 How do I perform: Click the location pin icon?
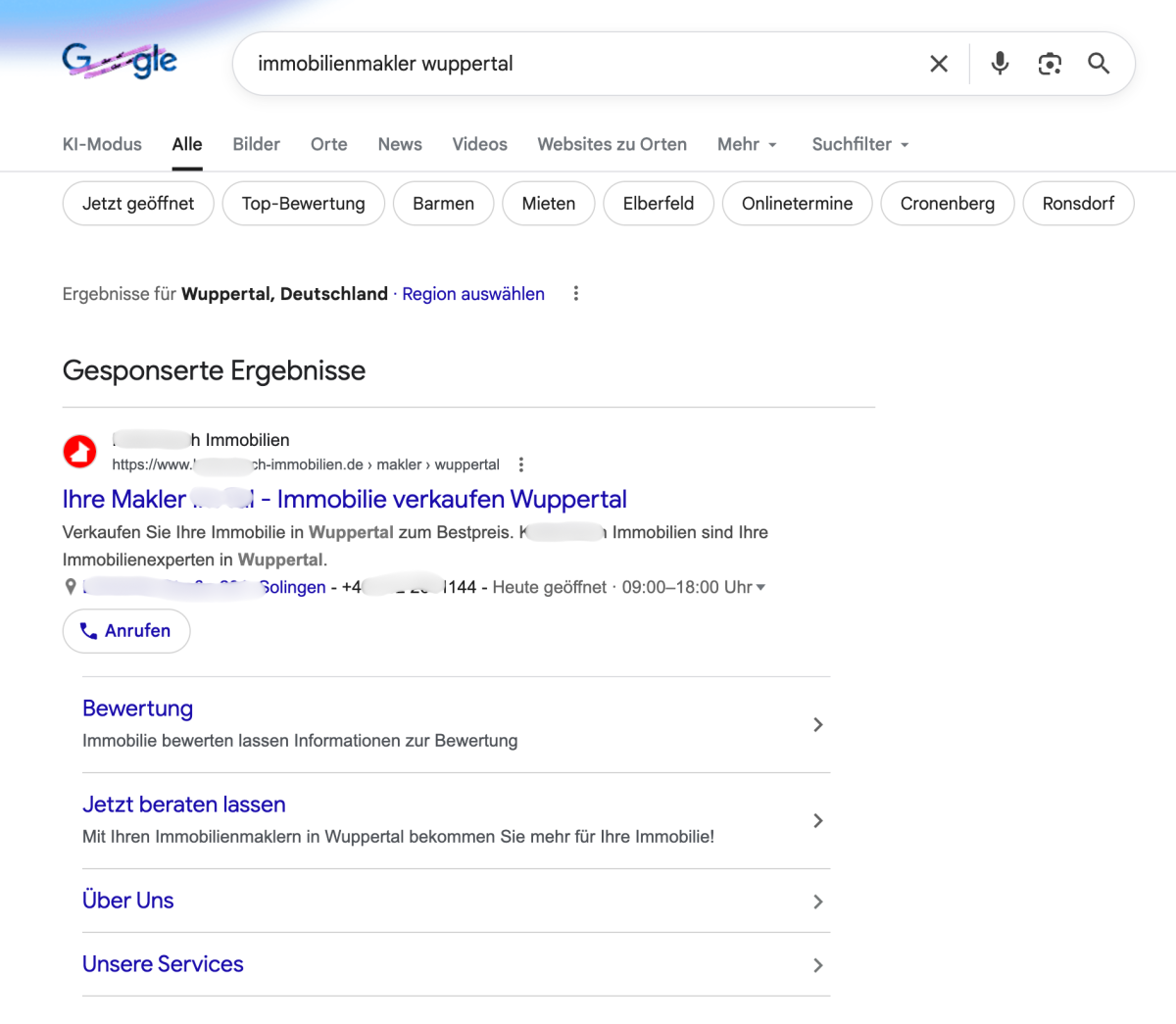tap(71, 587)
